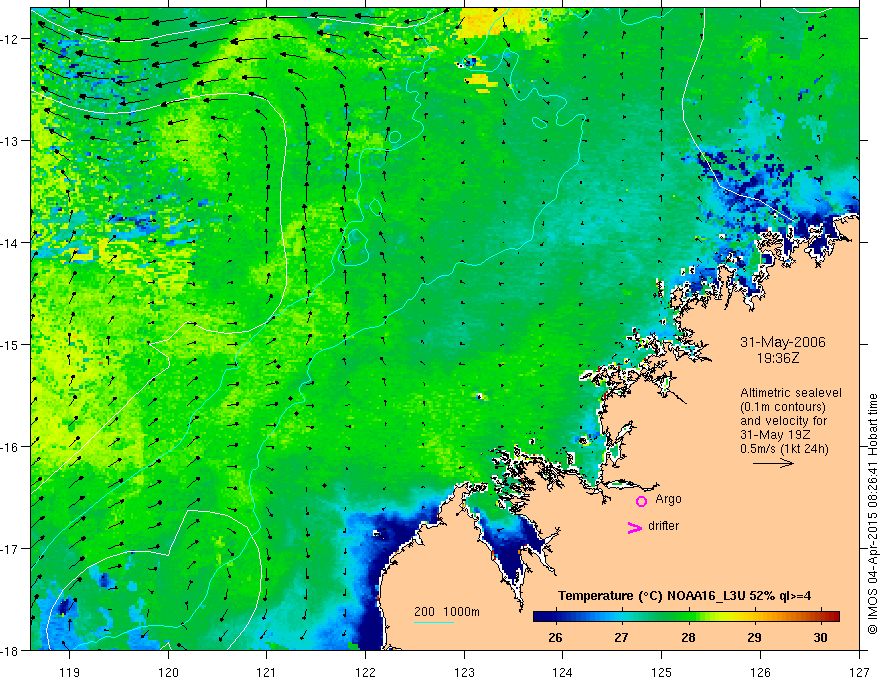
Task: Click the 119 longitude axis label
Action: point(69,672)
